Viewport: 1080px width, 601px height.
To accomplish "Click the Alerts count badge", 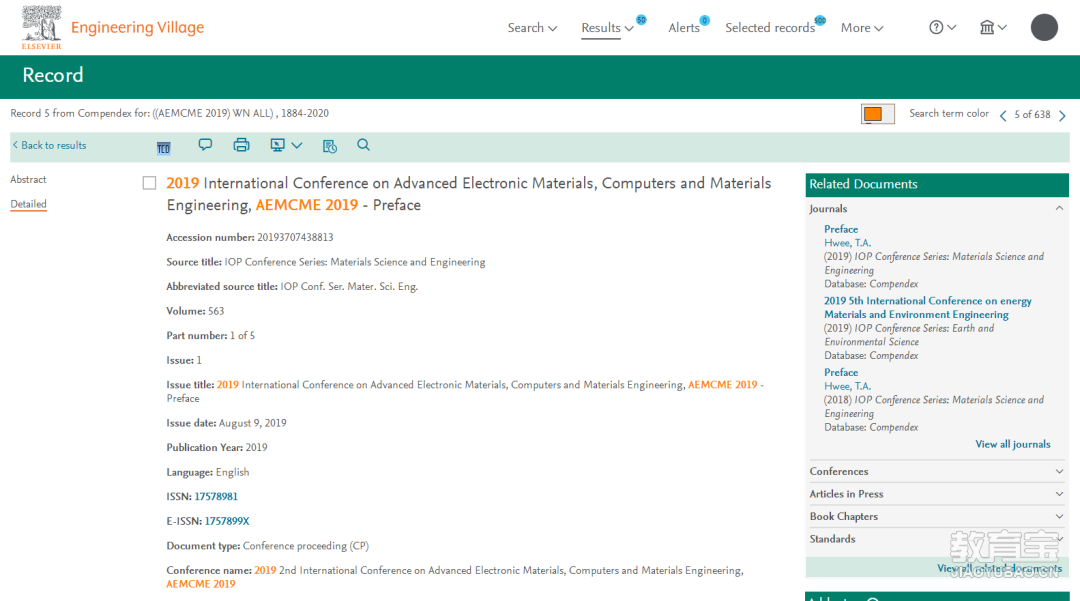I will point(705,21).
